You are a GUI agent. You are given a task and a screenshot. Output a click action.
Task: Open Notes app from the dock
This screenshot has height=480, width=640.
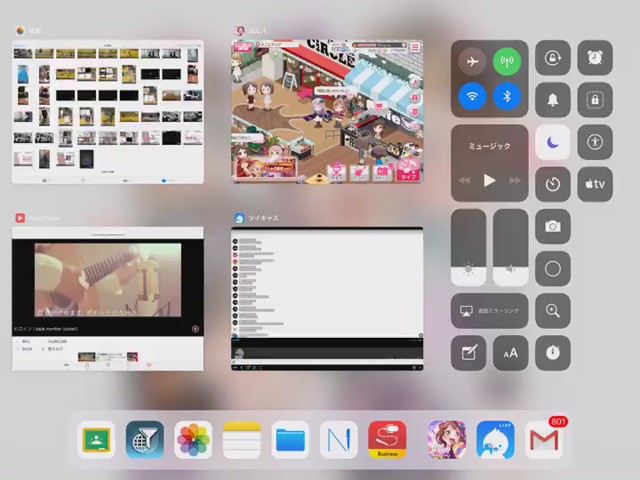point(242,440)
